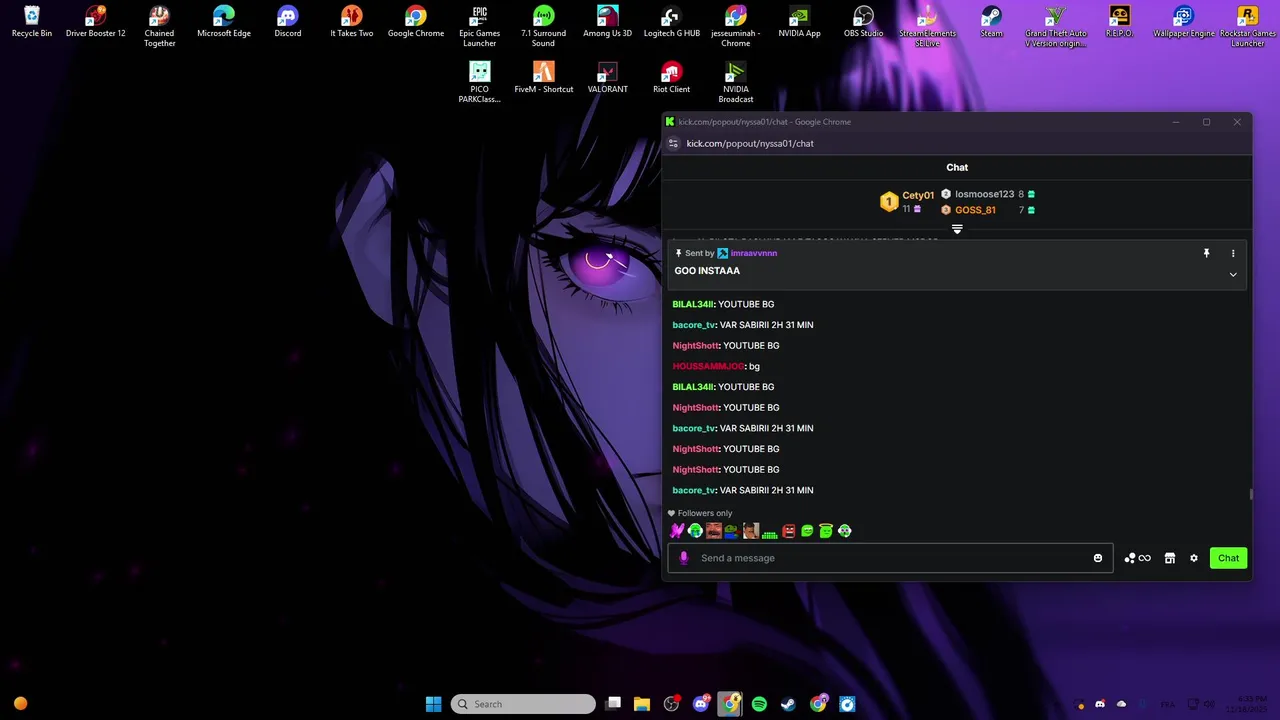Click the purple microphone icon in input
Screen dimensions: 1280x720
click(x=684, y=558)
